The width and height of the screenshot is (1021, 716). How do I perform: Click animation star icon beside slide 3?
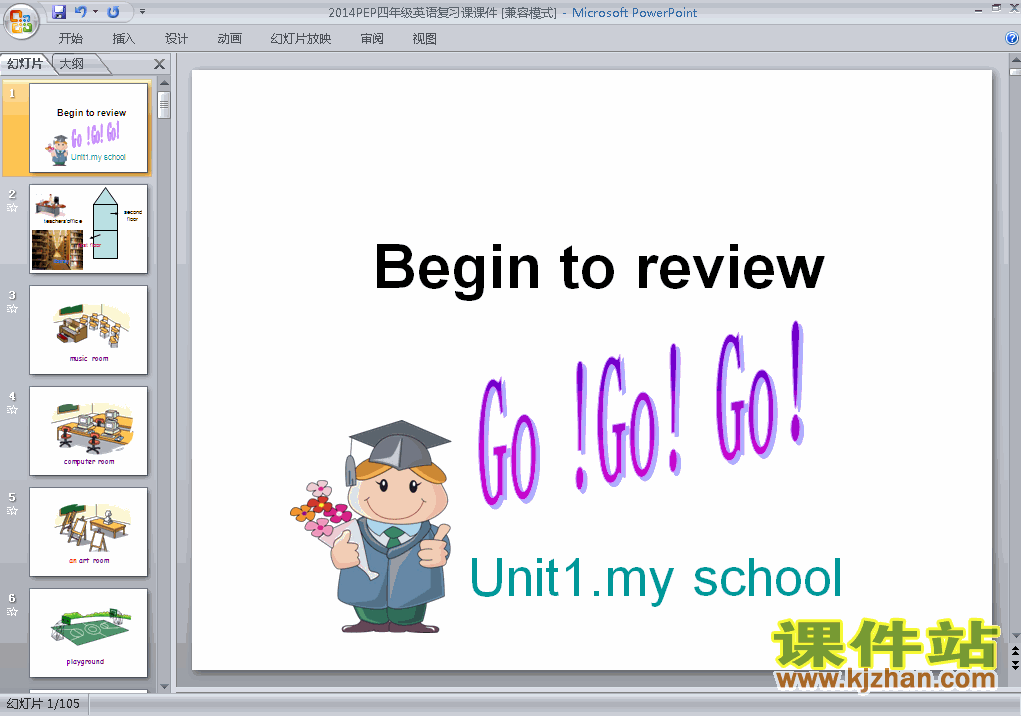click(12, 309)
